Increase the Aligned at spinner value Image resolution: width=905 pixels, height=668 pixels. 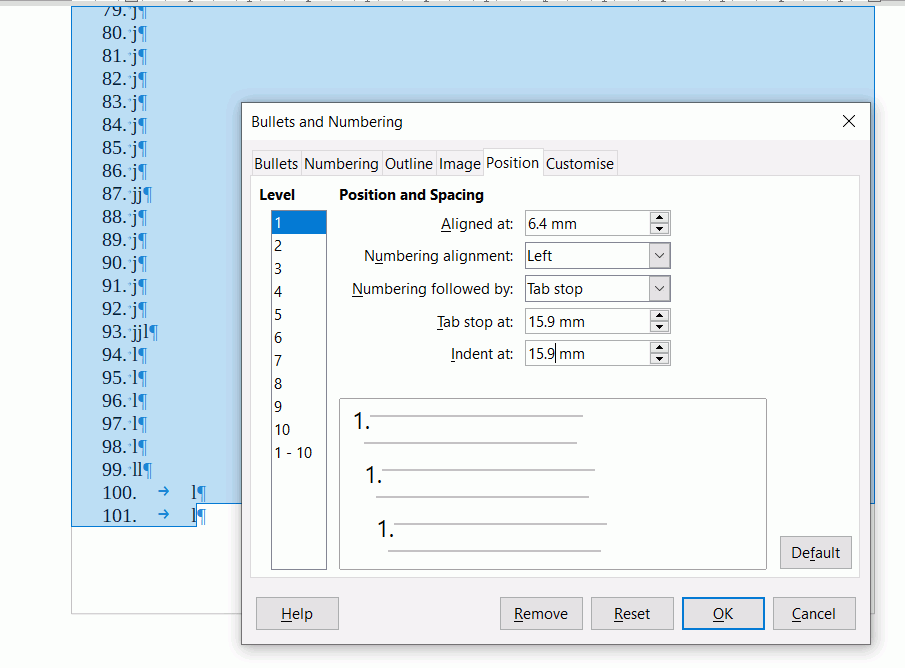pyautogui.click(x=659, y=218)
